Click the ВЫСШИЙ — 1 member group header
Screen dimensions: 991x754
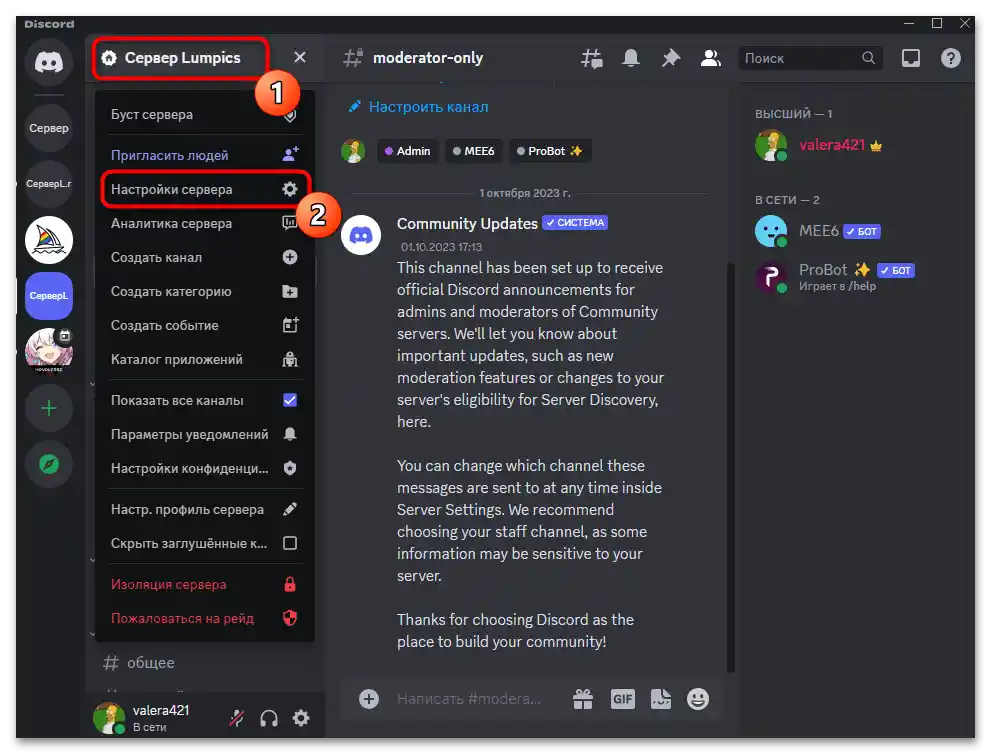pos(793,114)
